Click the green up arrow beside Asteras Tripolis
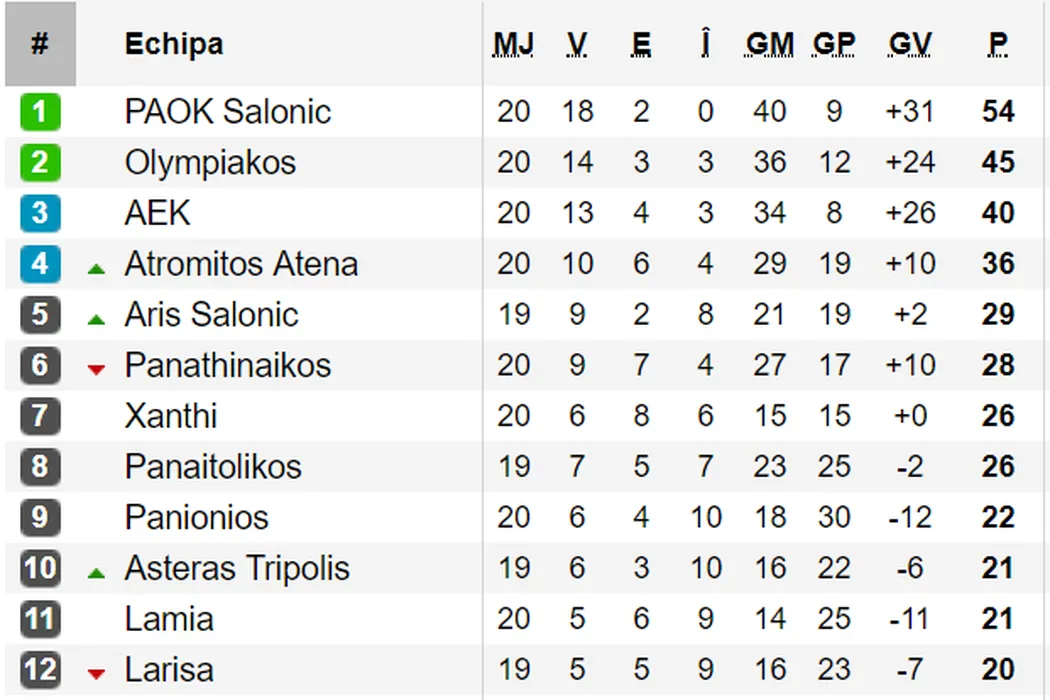This screenshot has height=700, width=1050. 96,573
